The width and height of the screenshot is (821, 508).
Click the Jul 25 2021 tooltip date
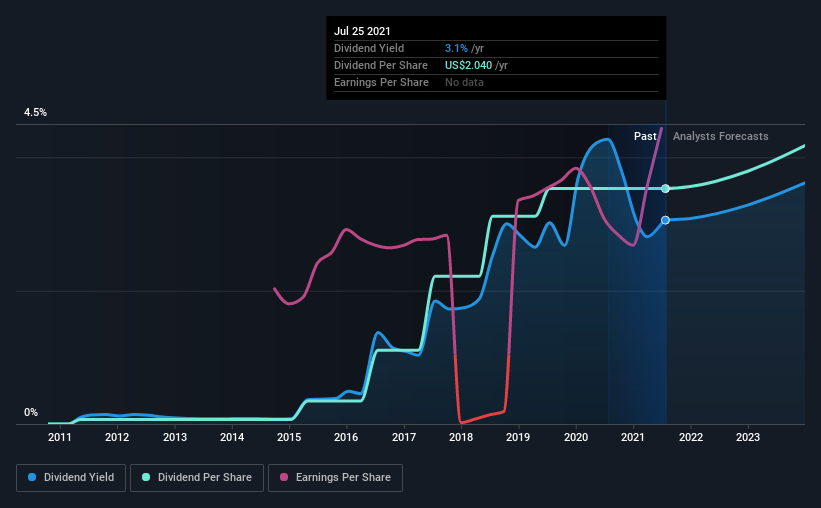click(362, 31)
